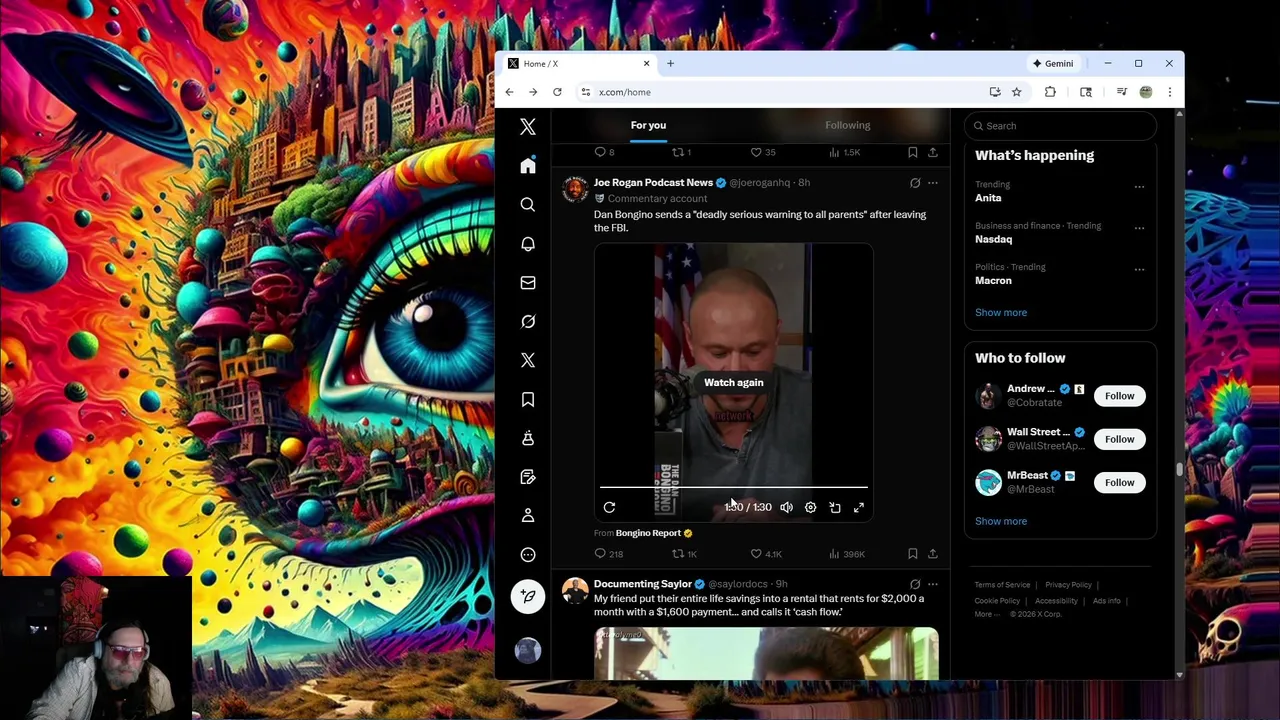This screenshot has height=720, width=1280.
Task: Open Ads info footer link
Action: click(x=1107, y=601)
